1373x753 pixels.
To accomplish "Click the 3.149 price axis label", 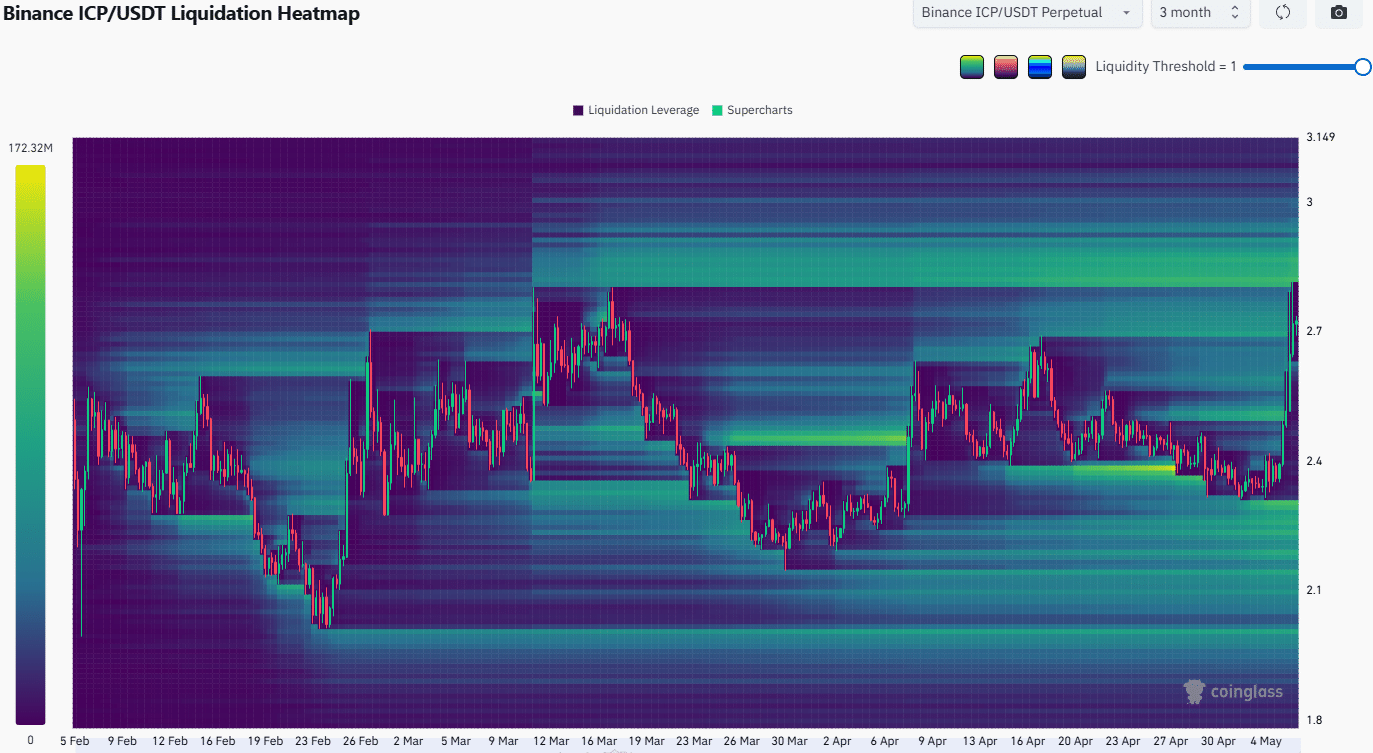I will [x=1321, y=137].
